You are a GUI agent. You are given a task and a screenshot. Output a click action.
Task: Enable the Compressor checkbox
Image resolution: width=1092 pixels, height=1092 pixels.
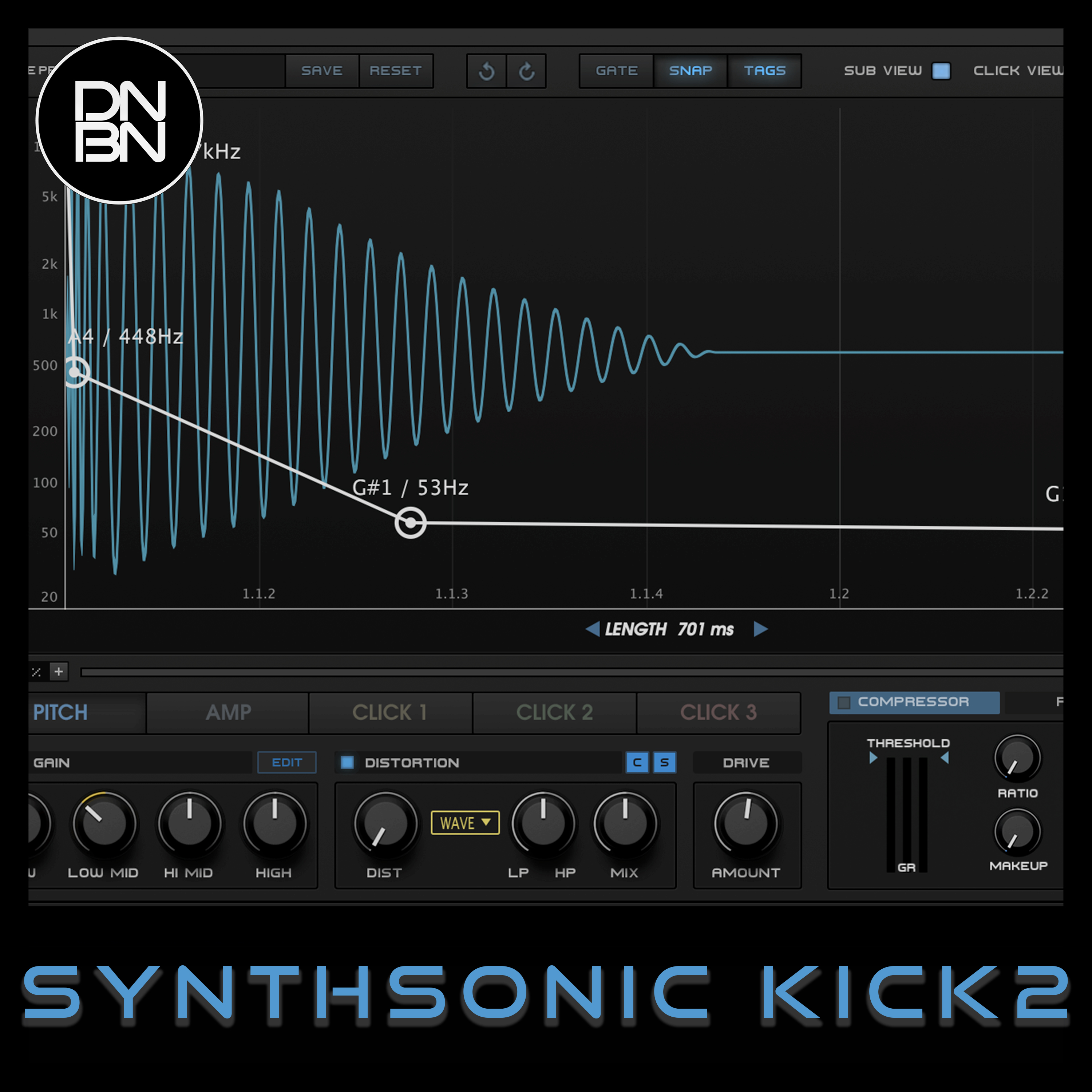coord(844,702)
